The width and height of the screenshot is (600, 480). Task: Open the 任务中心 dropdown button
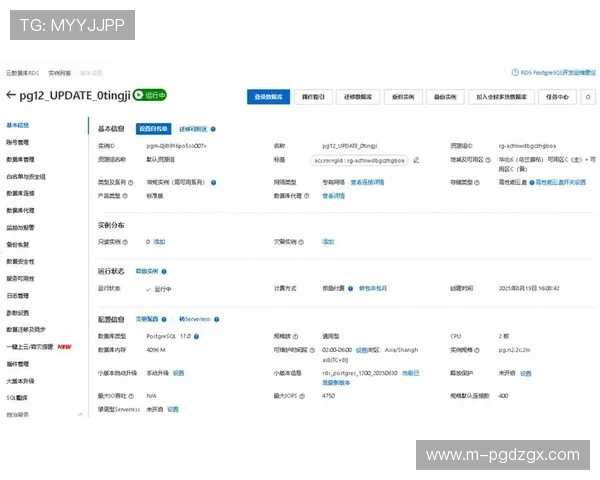[558, 97]
